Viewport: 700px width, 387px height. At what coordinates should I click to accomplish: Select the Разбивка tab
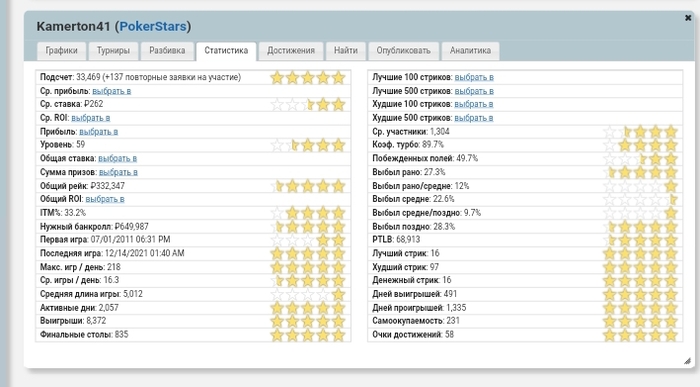167,51
